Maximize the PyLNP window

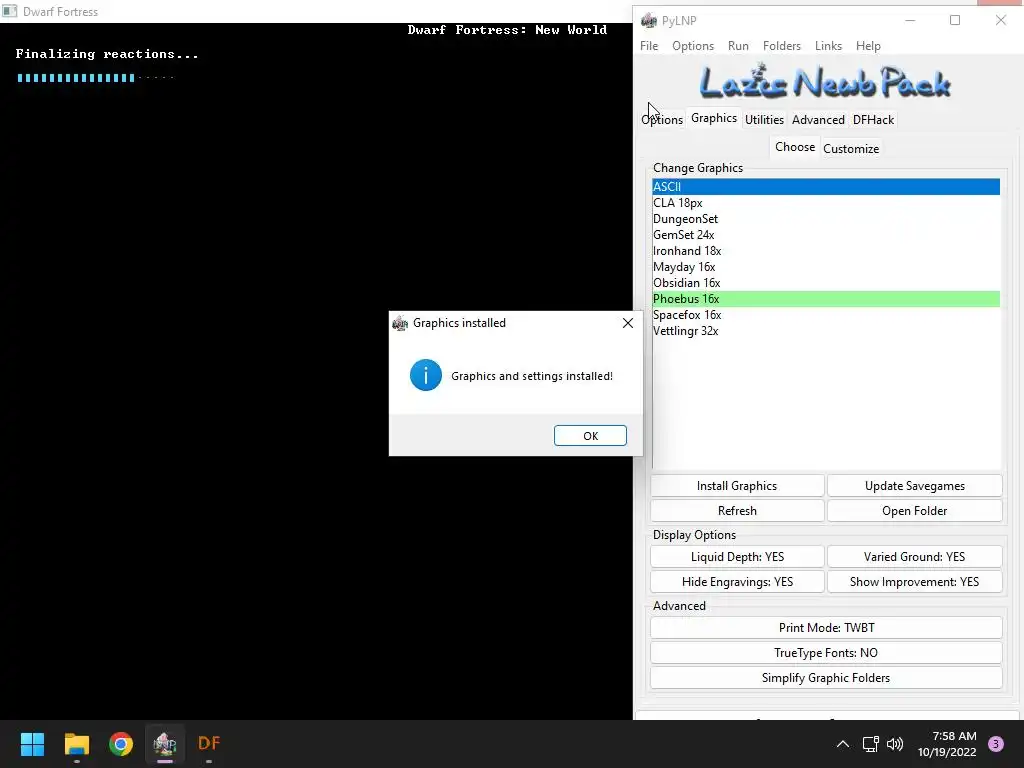tap(955, 20)
